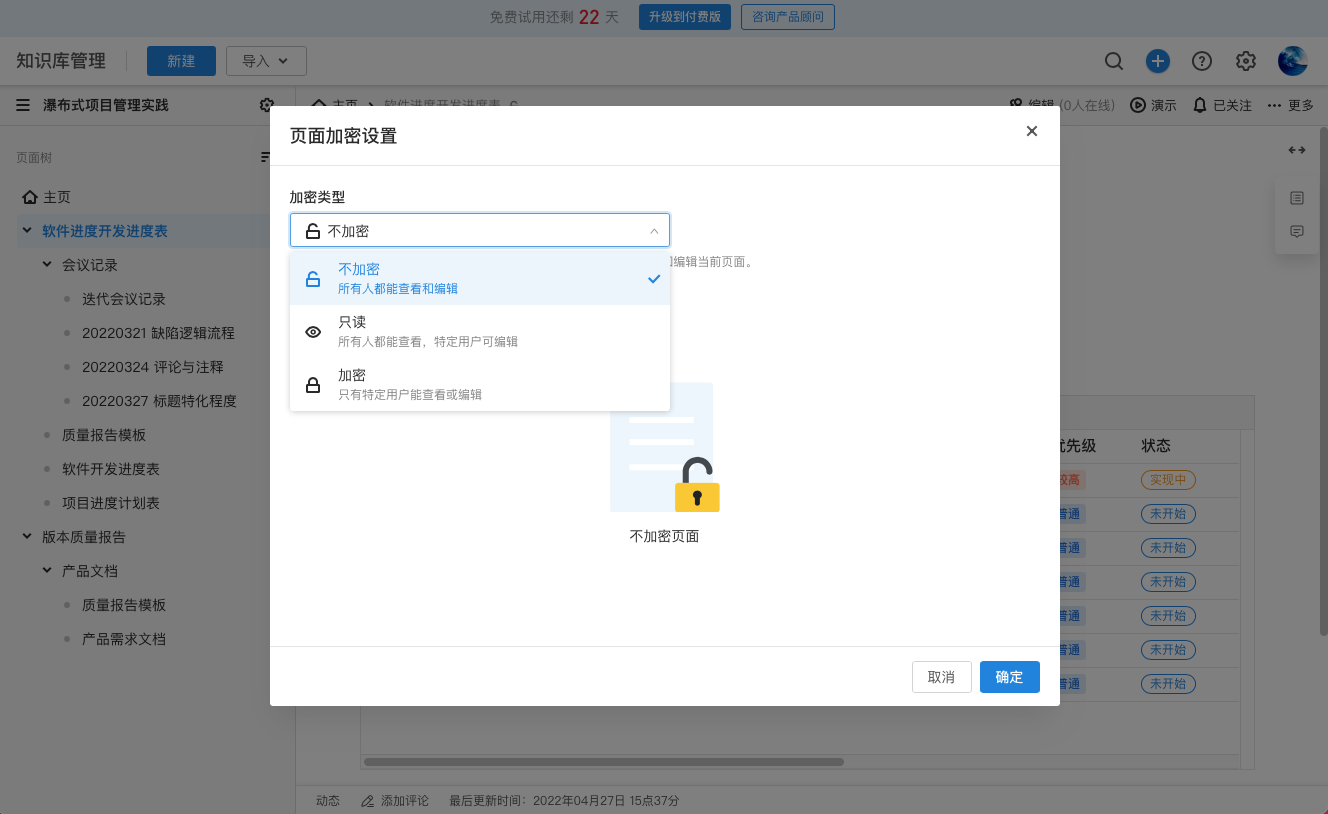Collapse the 软件进度开发进度表 tree node

click(x=27, y=231)
